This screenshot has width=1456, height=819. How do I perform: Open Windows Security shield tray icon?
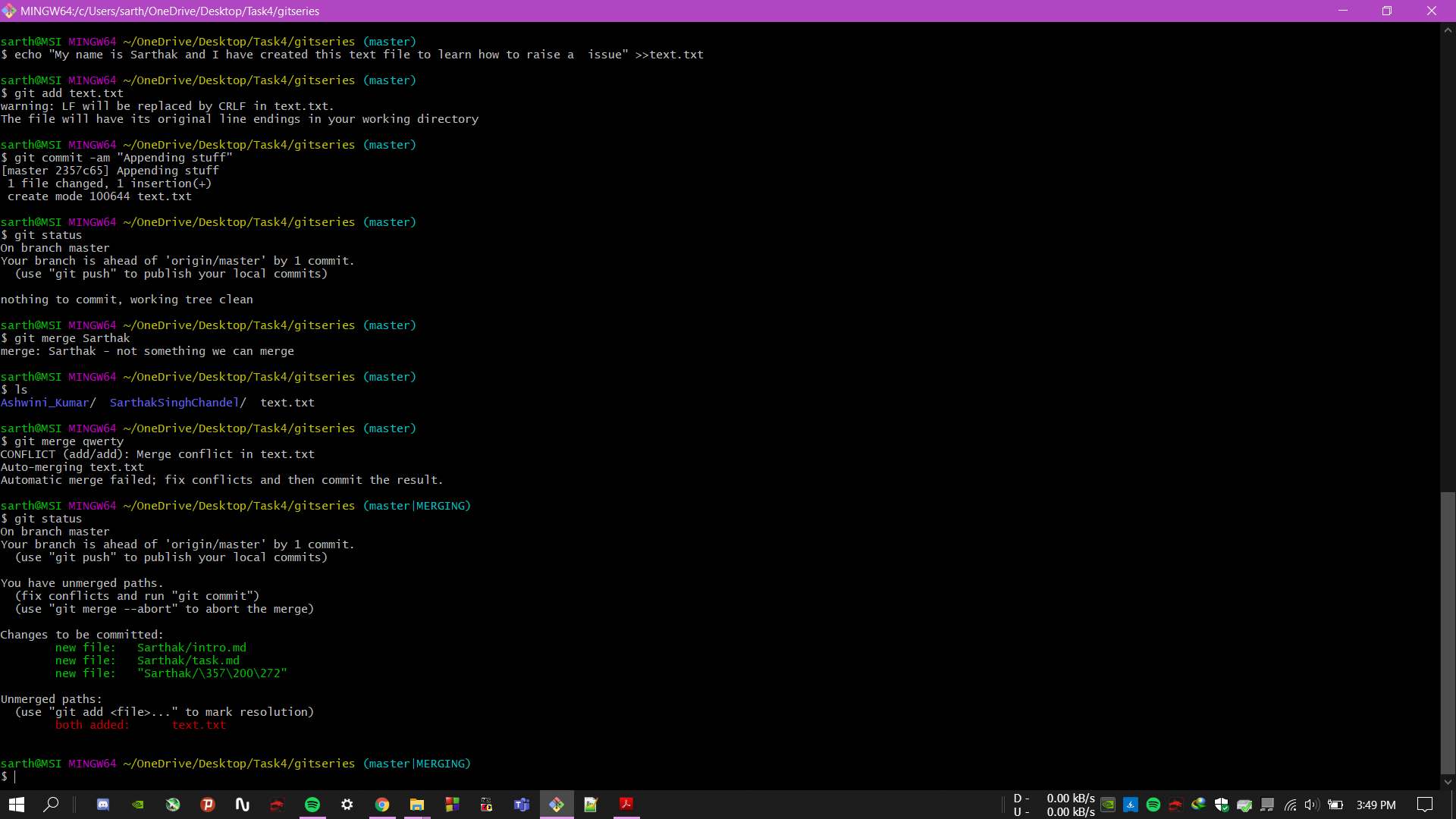pyautogui.click(x=1221, y=805)
